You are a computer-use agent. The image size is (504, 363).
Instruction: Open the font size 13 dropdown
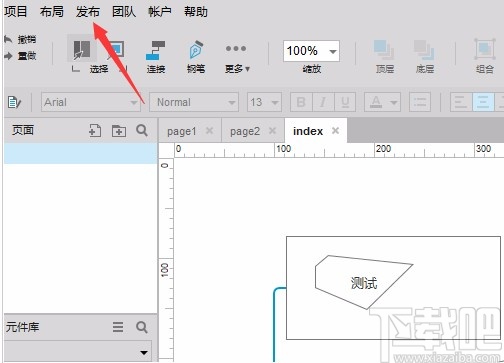coord(264,102)
